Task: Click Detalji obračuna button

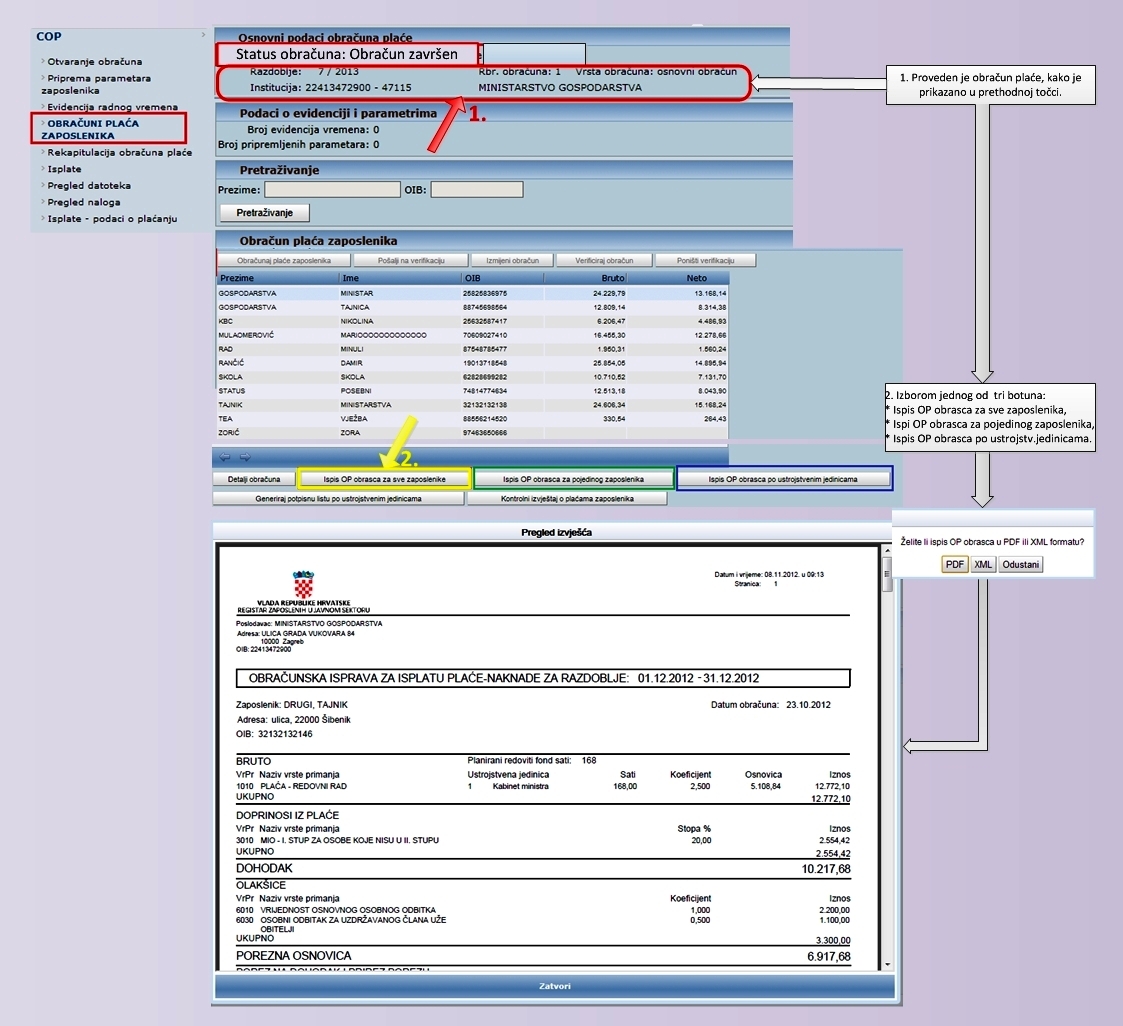Action: [254, 479]
